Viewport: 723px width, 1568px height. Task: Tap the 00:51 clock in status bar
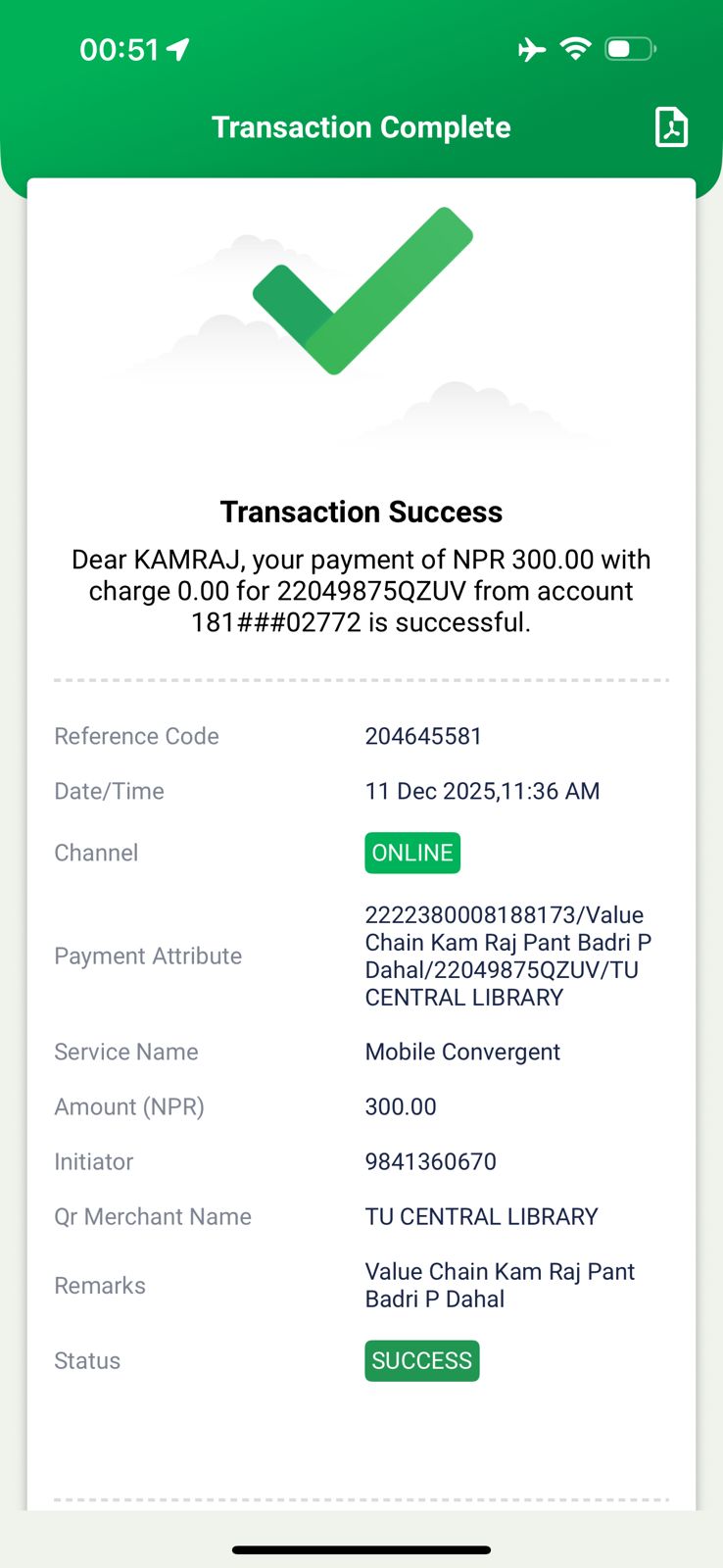[119, 50]
